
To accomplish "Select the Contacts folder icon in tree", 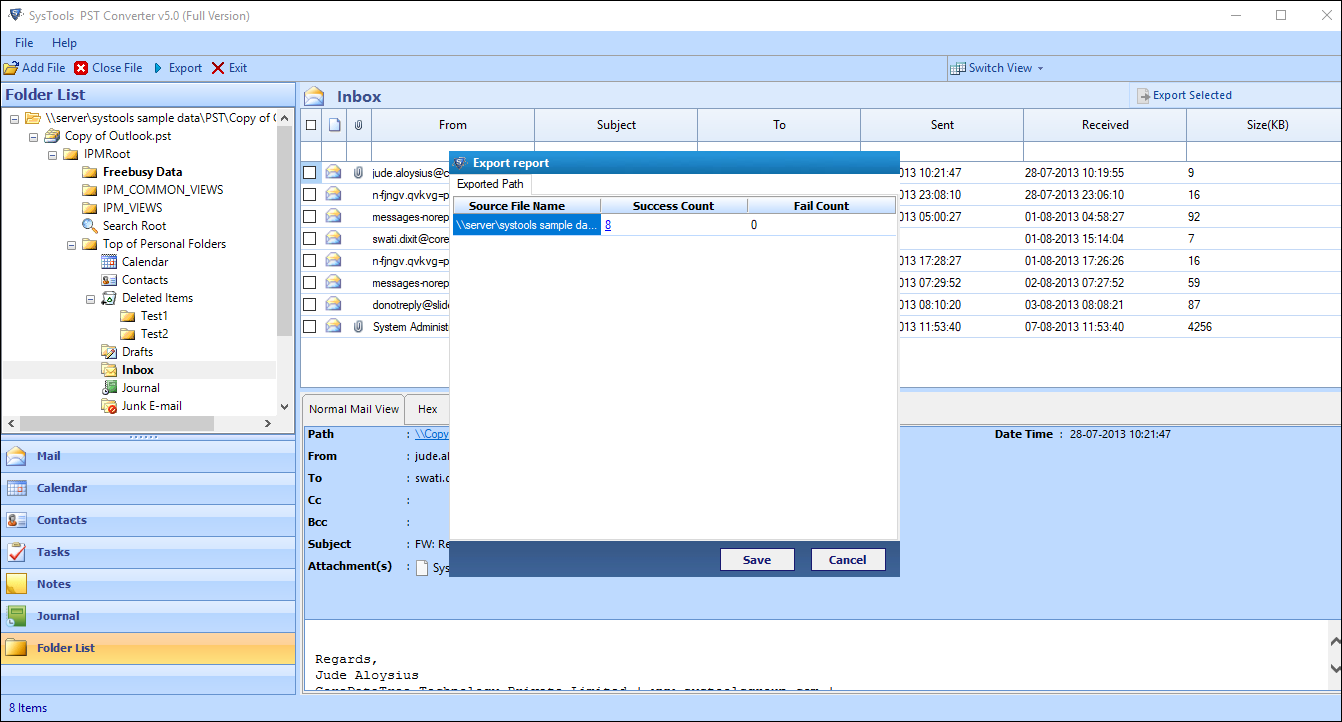I will coord(109,280).
